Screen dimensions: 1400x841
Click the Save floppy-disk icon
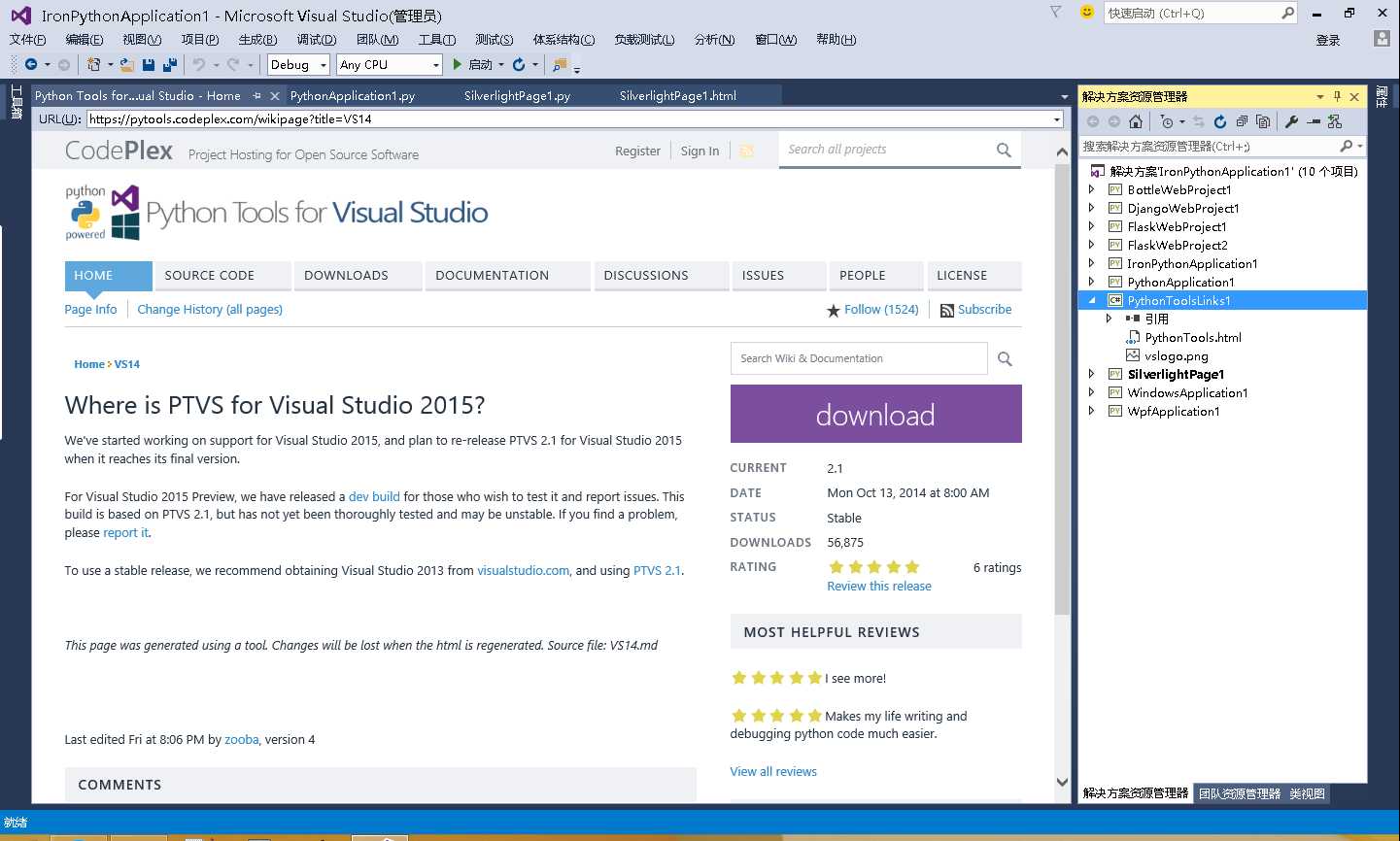point(149,64)
